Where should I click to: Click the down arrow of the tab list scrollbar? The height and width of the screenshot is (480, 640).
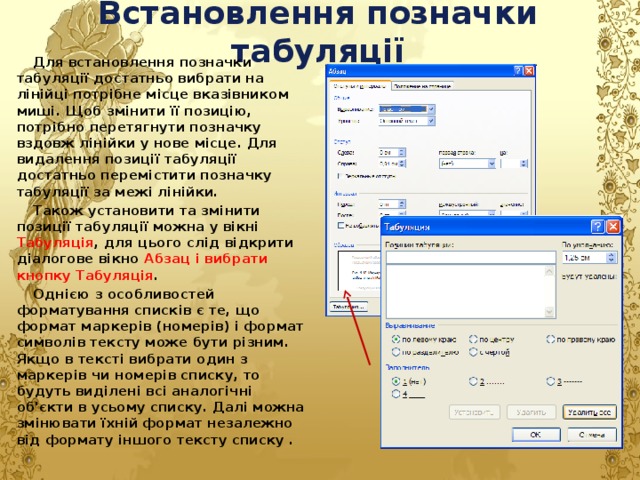point(550,312)
